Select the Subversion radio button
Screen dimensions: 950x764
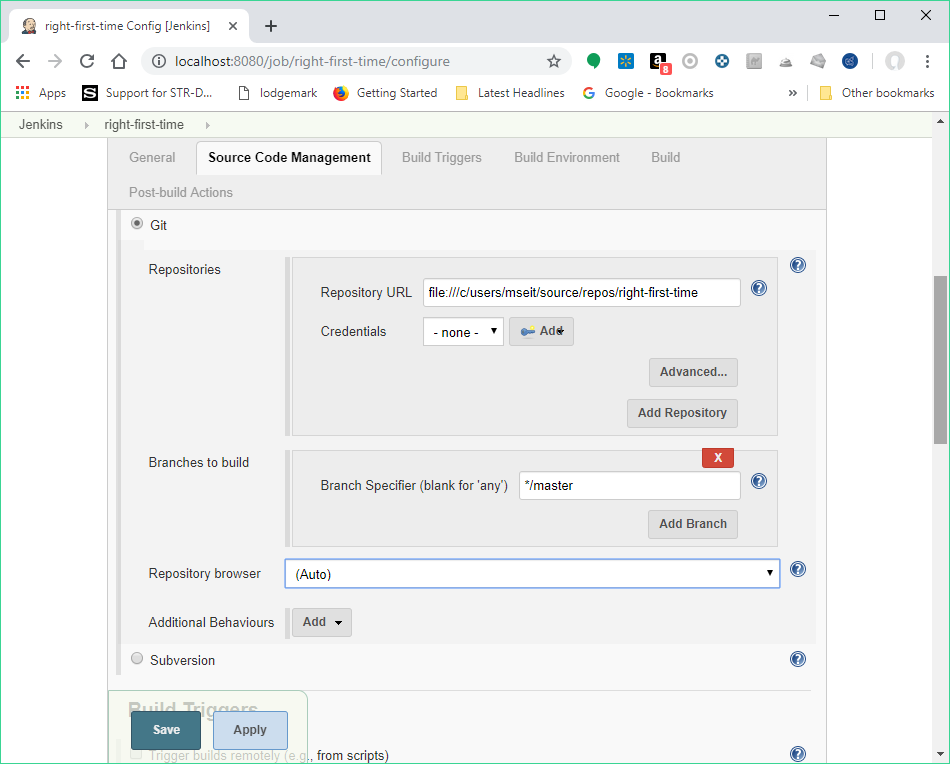pyautogui.click(x=138, y=659)
